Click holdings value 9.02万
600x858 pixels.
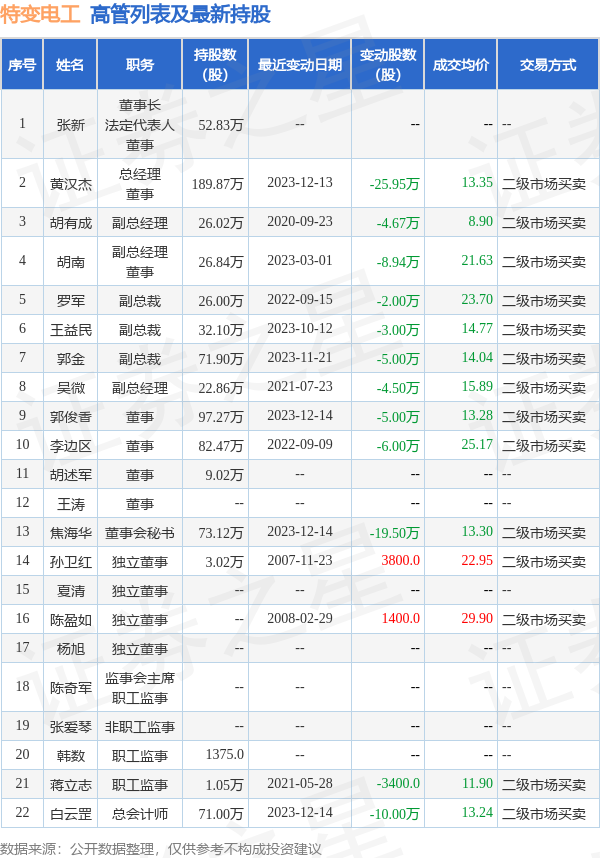tap(224, 474)
